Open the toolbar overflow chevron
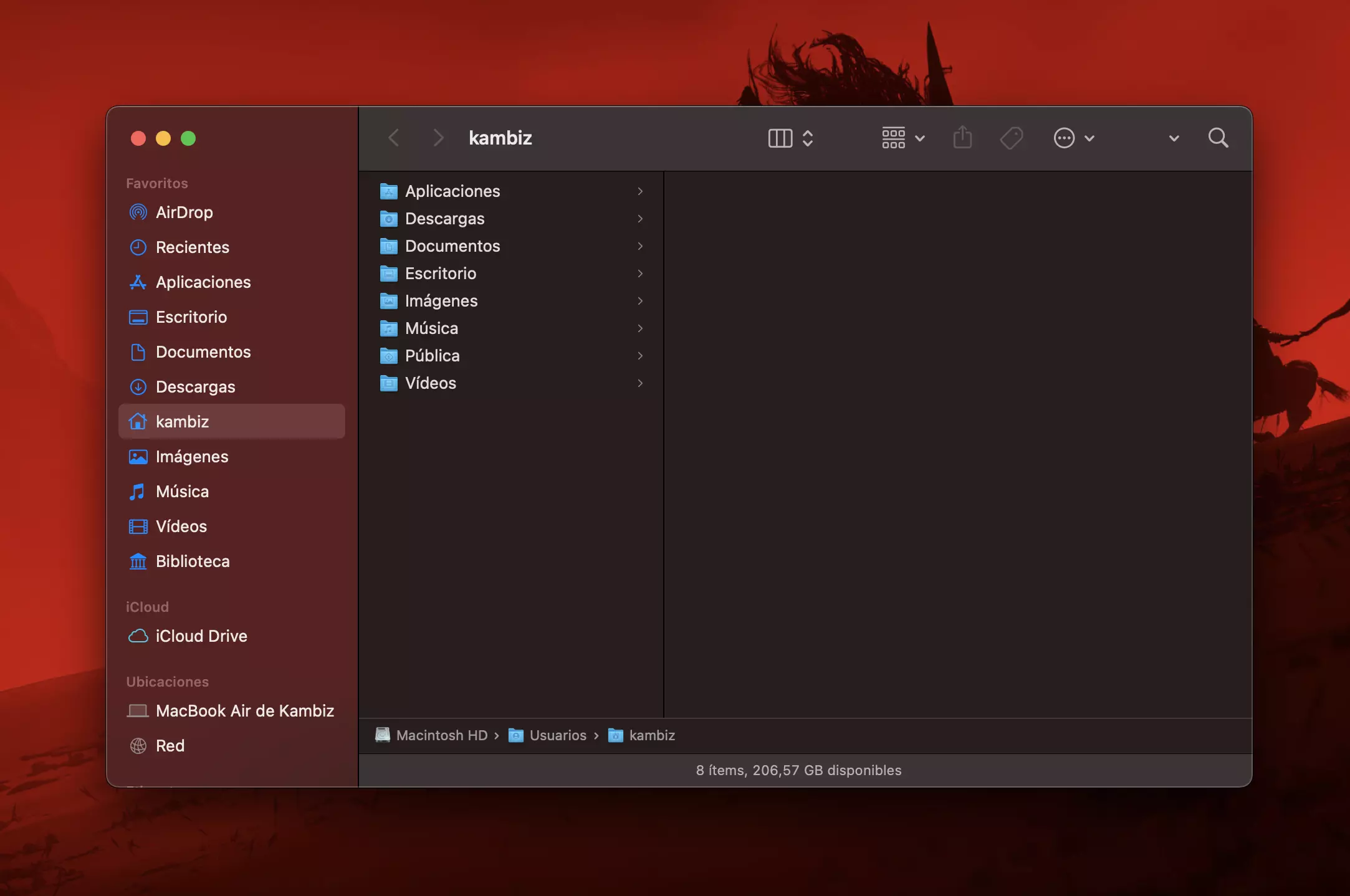This screenshot has height=896, width=1350. pyautogui.click(x=1174, y=138)
